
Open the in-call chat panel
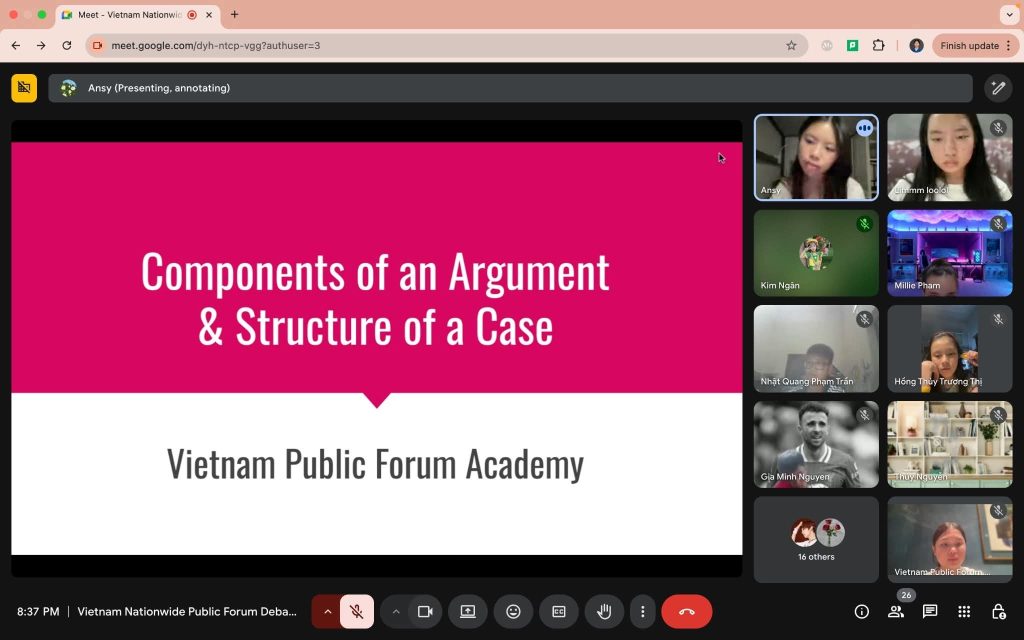(x=930, y=612)
